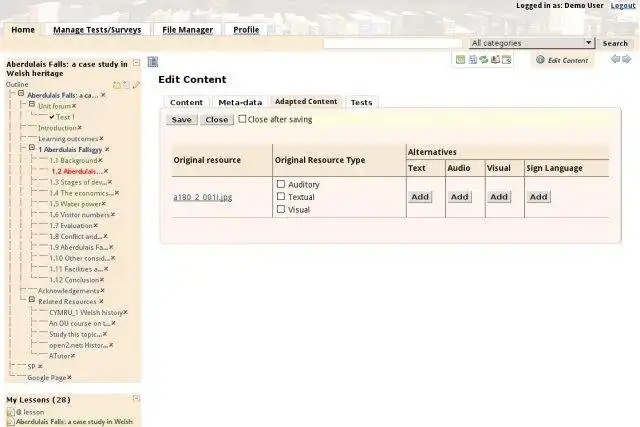Open the '@ lesson' entry in My Lessons
The height and width of the screenshot is (427, 640).
[x=30, y=412]
